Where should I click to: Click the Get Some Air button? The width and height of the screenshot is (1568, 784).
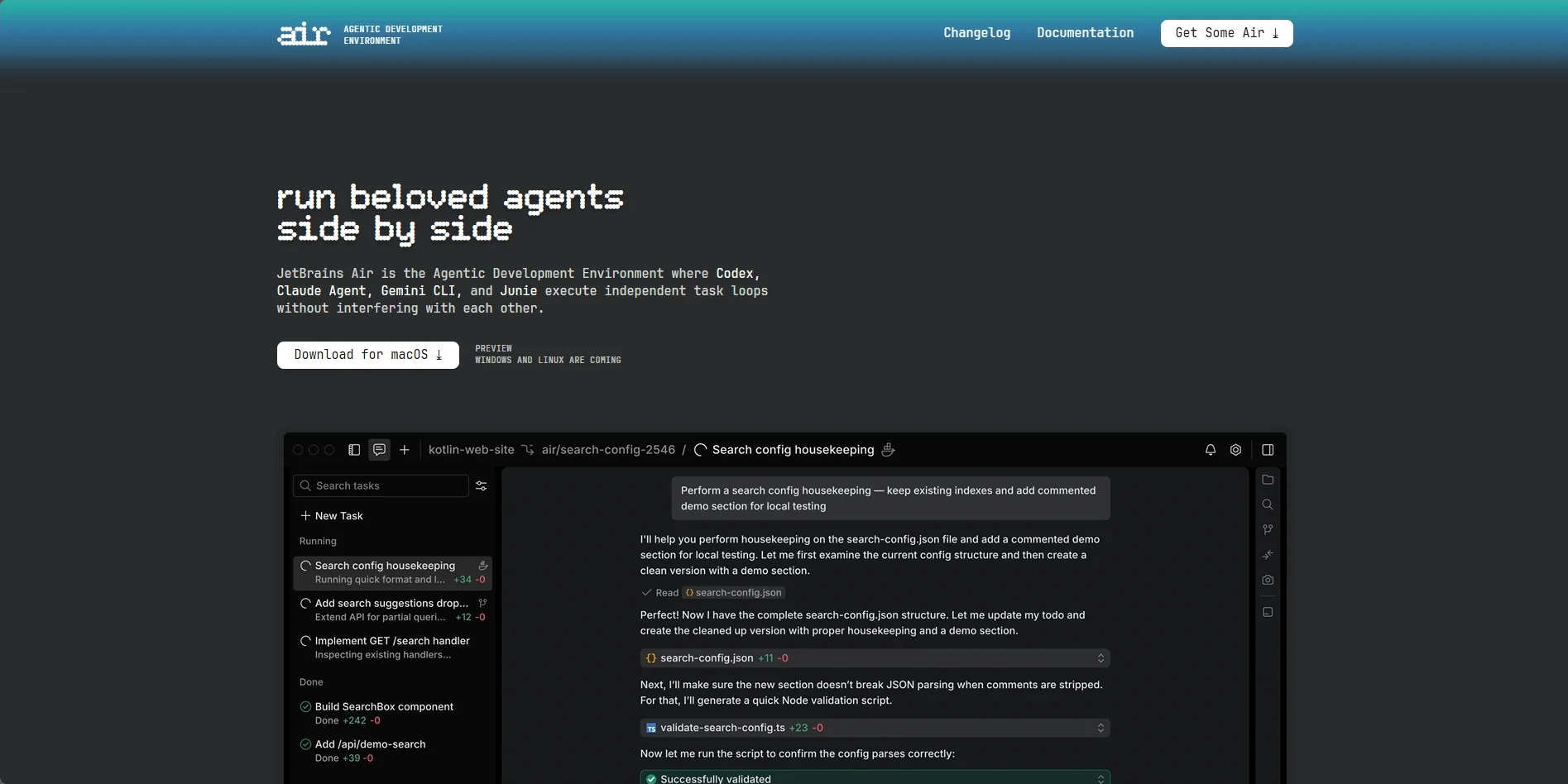coord(1226,33)
